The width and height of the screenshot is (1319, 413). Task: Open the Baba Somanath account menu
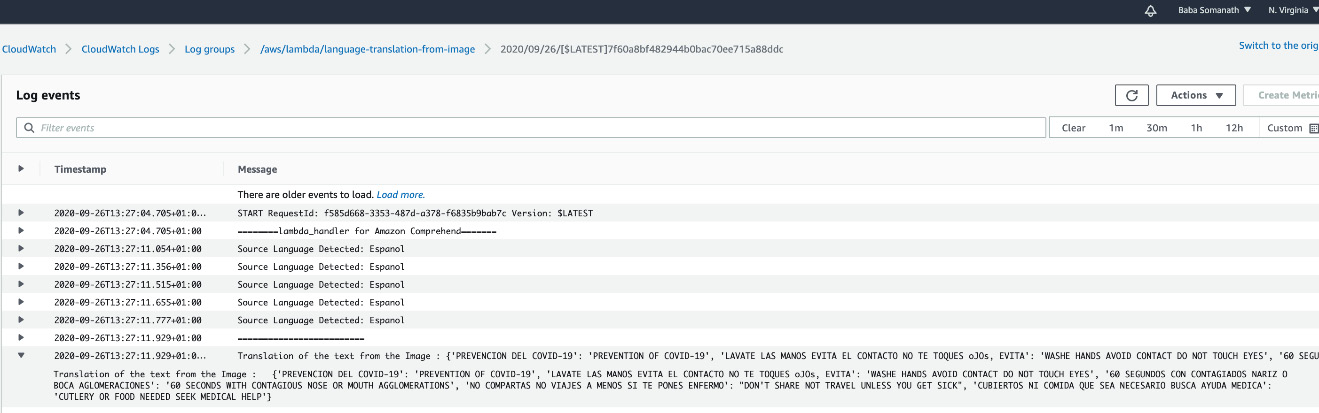[x=1214, y=10]
